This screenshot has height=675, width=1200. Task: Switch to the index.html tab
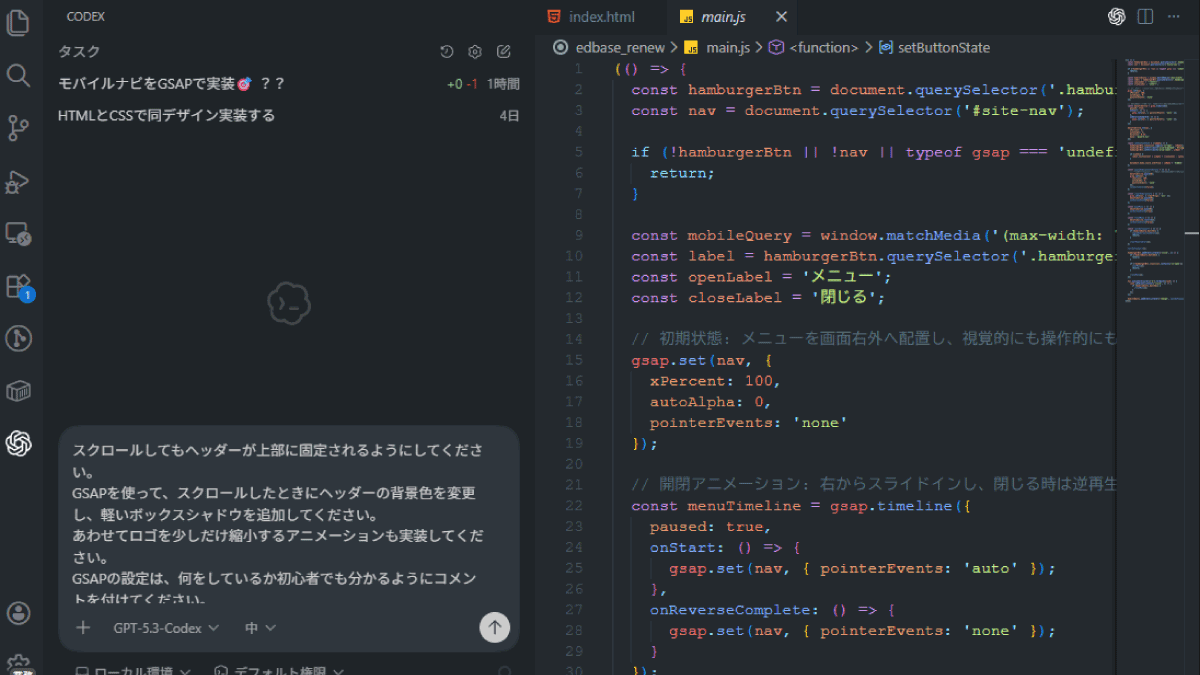600,17
